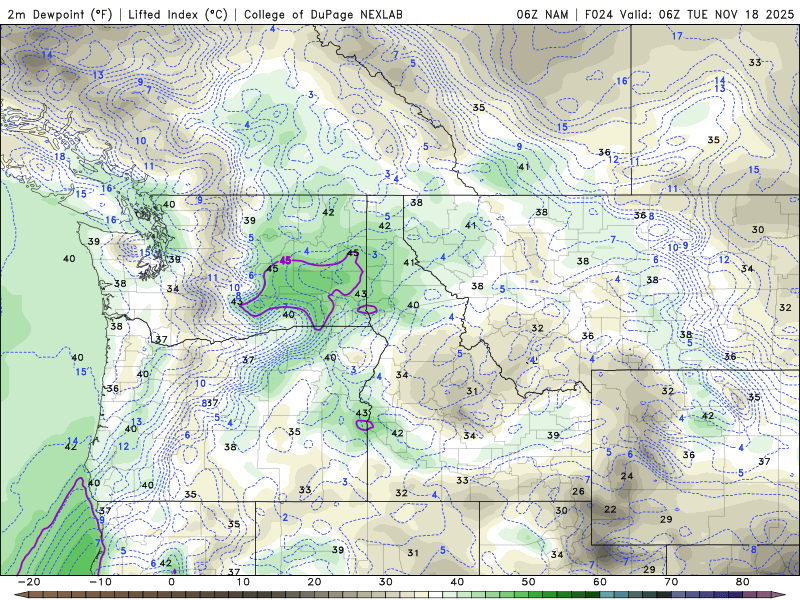Click the '60' colorbar scale label
The height and width of the screenshot is (600, 800).
(x=600, y=582)
